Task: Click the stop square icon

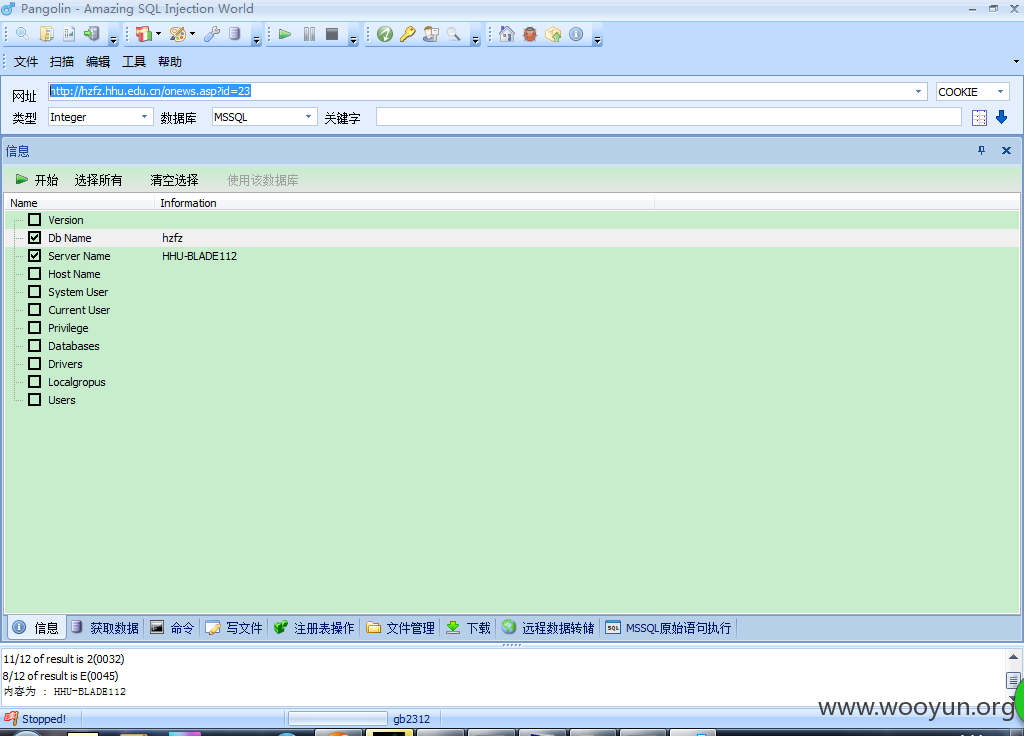Action: [x=332, y=34]
